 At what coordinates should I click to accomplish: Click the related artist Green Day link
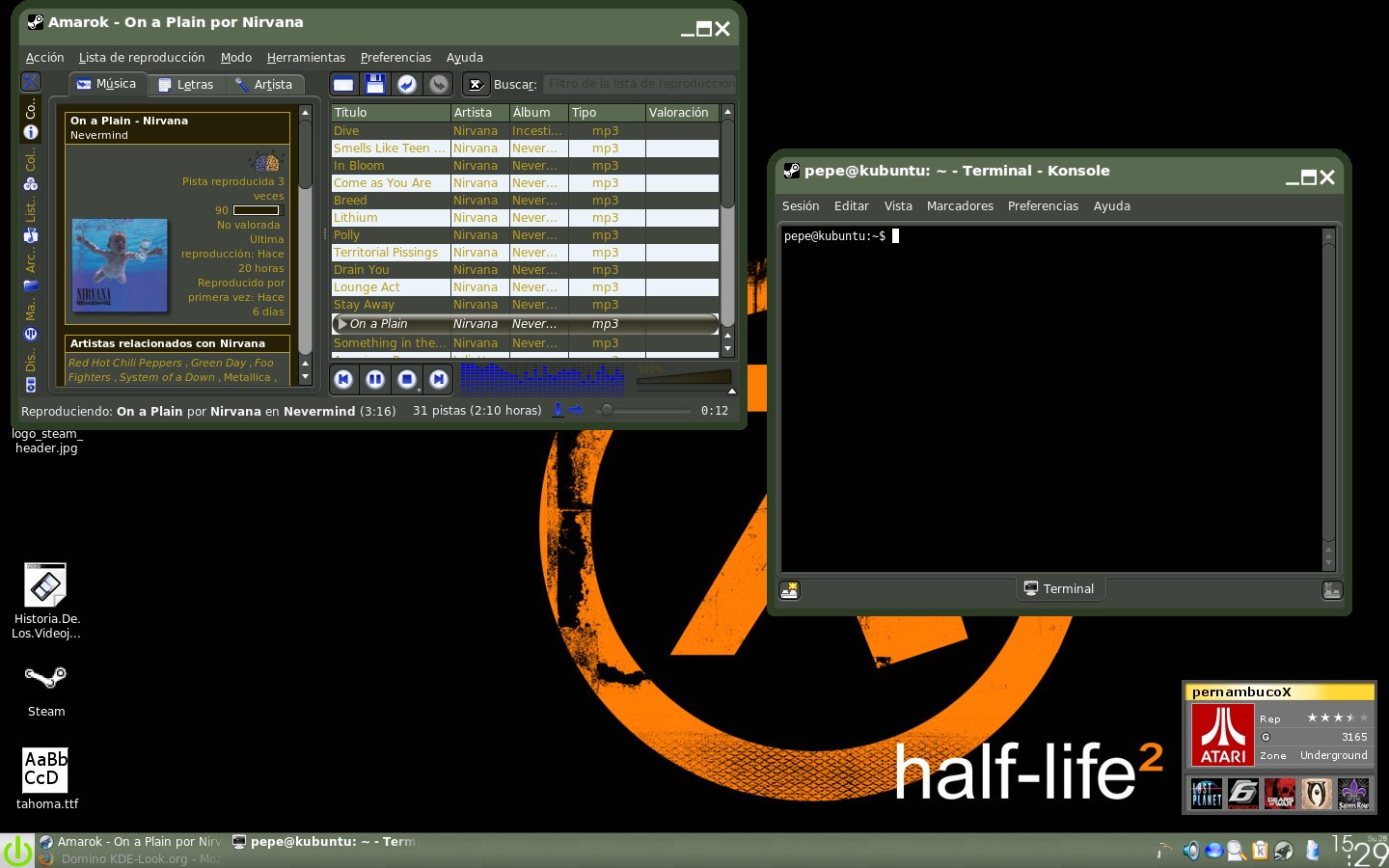point(218,364)
